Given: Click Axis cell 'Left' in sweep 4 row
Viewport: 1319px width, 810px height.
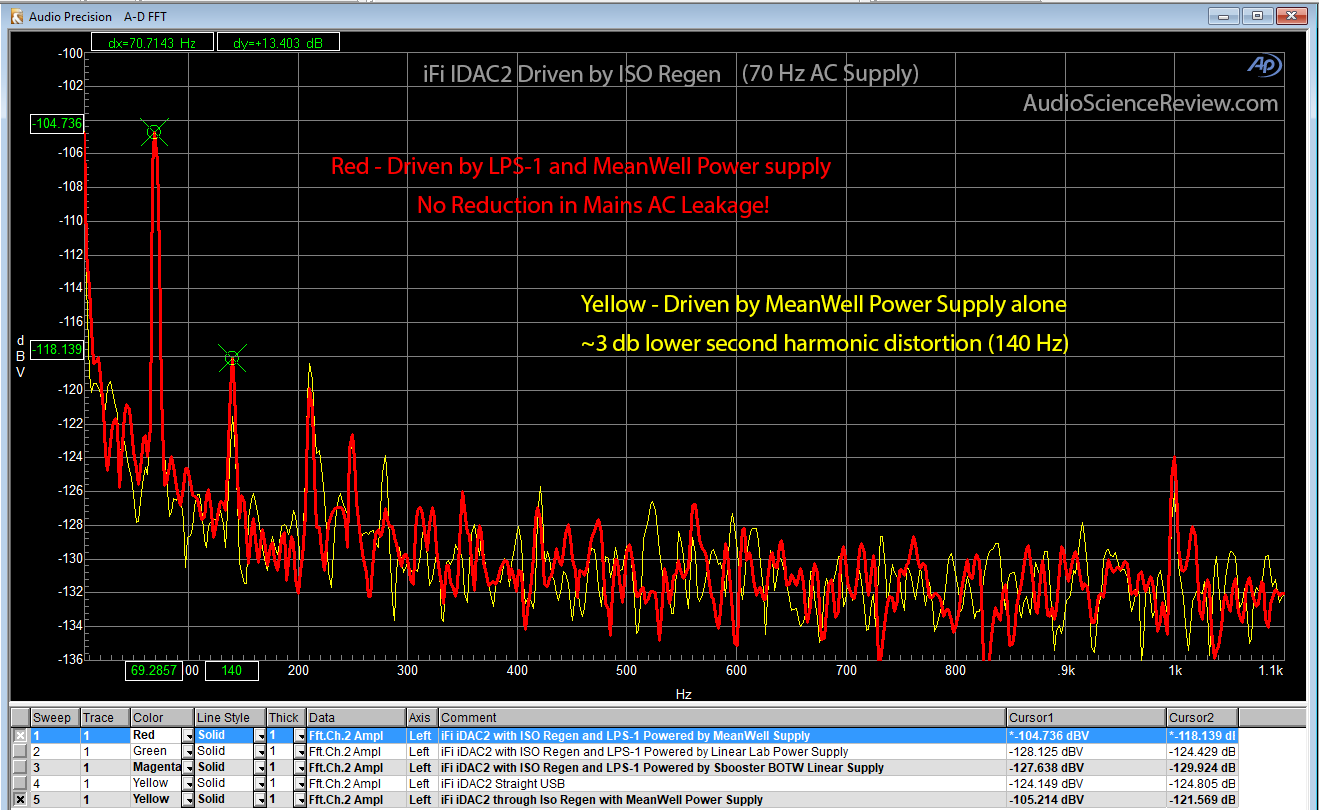Looking at the screenshot, I should (x=420, y=783).
